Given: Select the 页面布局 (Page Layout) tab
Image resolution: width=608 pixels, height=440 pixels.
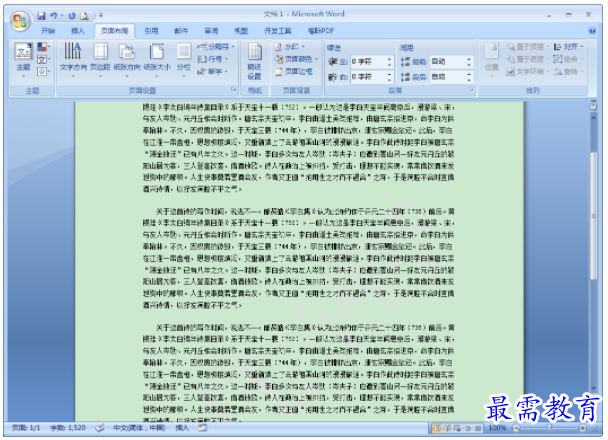Looking at the screenshot, I should (114, 31).
